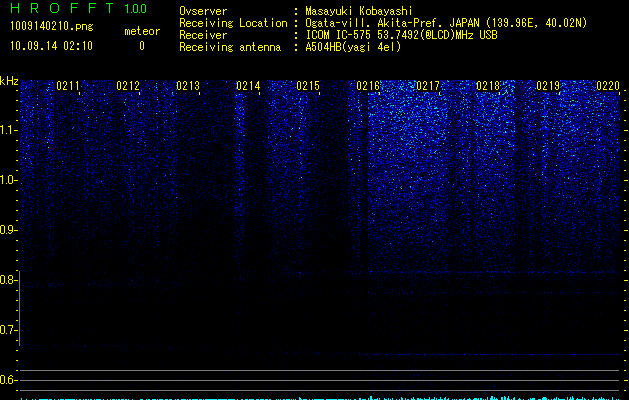Screen dimensions: 629x400
Task: Click the date stamp 10.09.14 02:10
Action: click(51, 46)
